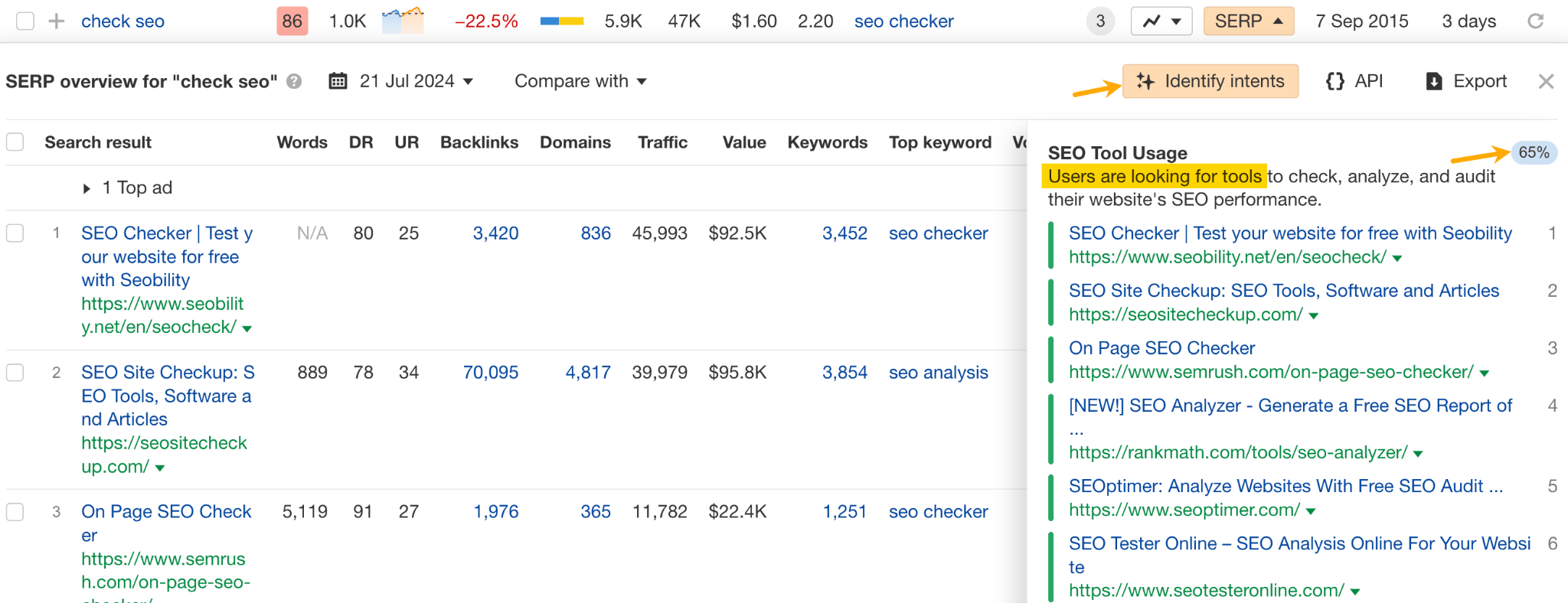The image size is (1568, 603).
Task: Open the trend chart icon dropdown
Action: (1161, 21)
